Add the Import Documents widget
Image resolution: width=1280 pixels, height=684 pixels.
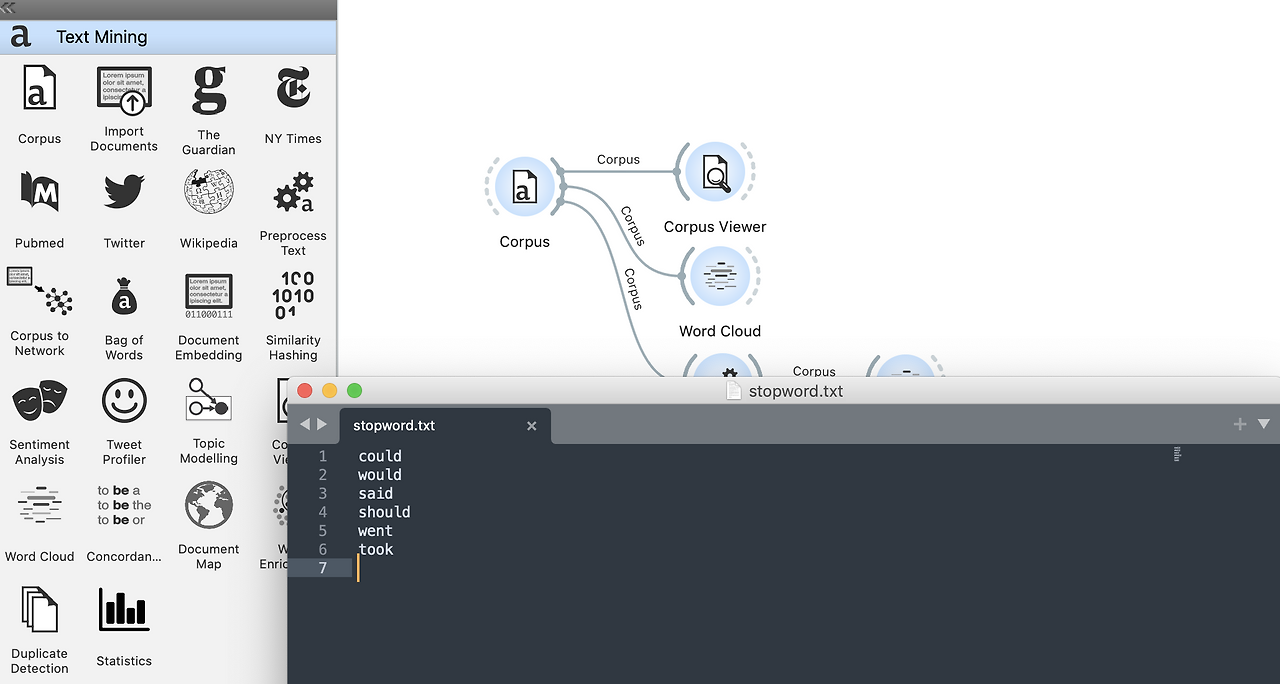tap(124, 108)
